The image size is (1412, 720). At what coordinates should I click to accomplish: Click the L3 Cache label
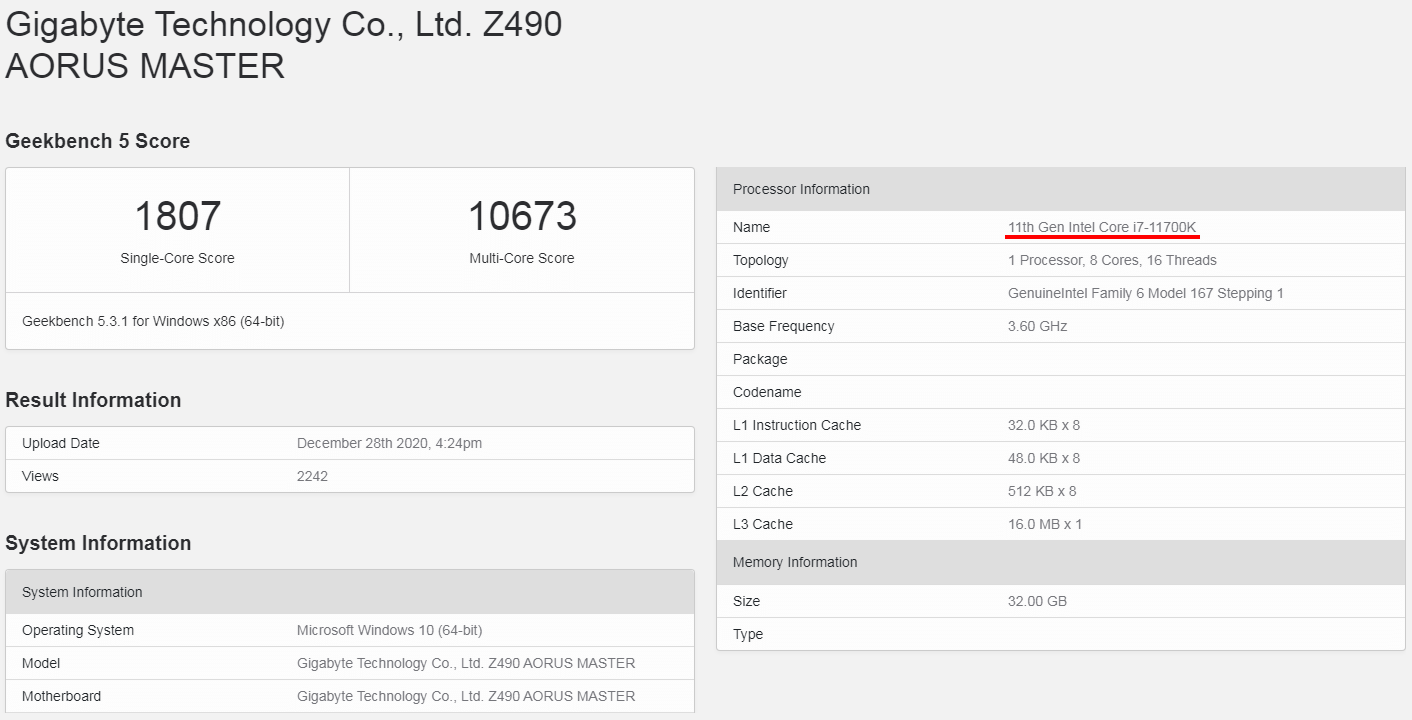[x=763, y=524]
